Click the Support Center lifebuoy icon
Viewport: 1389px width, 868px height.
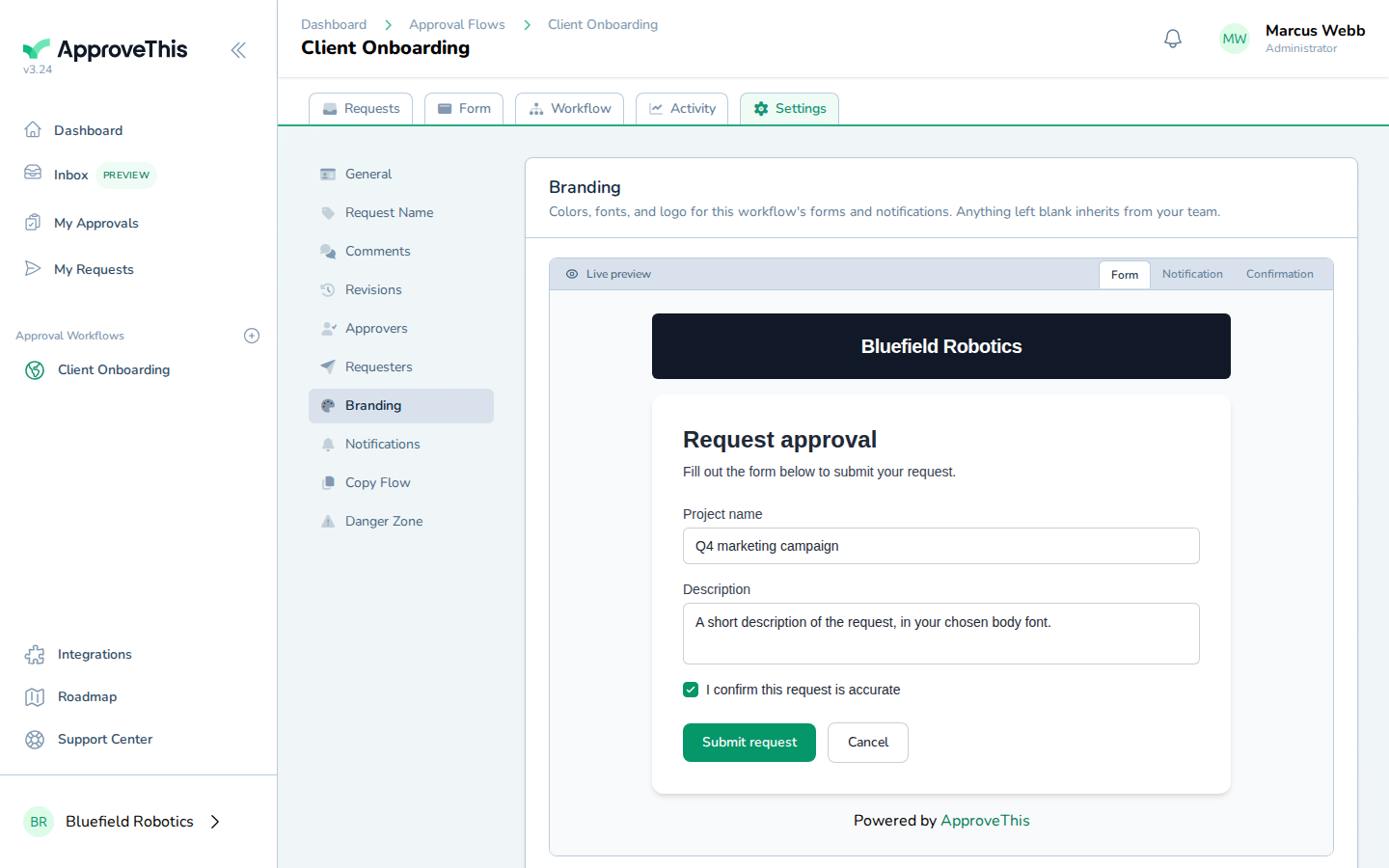(x=35, y=740)
